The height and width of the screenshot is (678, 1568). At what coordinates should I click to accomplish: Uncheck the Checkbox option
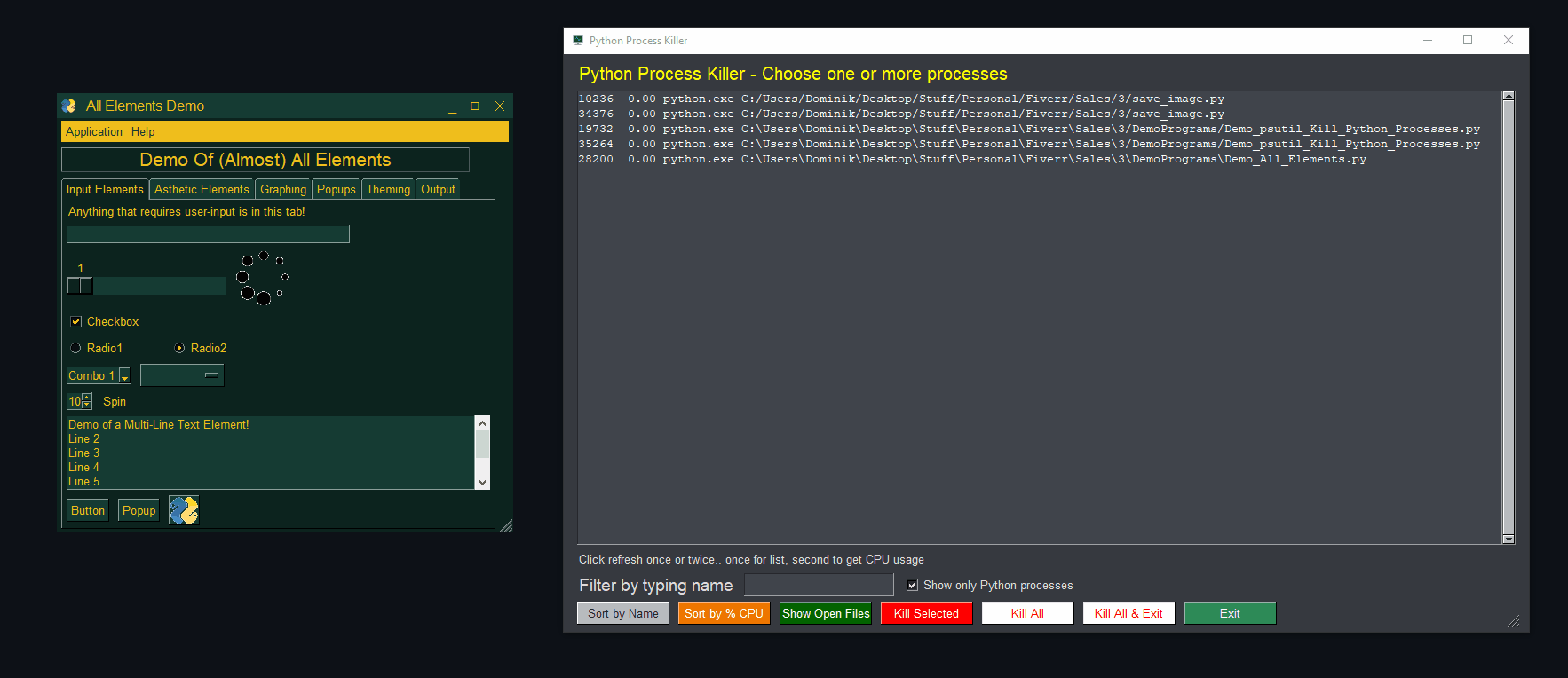coord(76,322)
